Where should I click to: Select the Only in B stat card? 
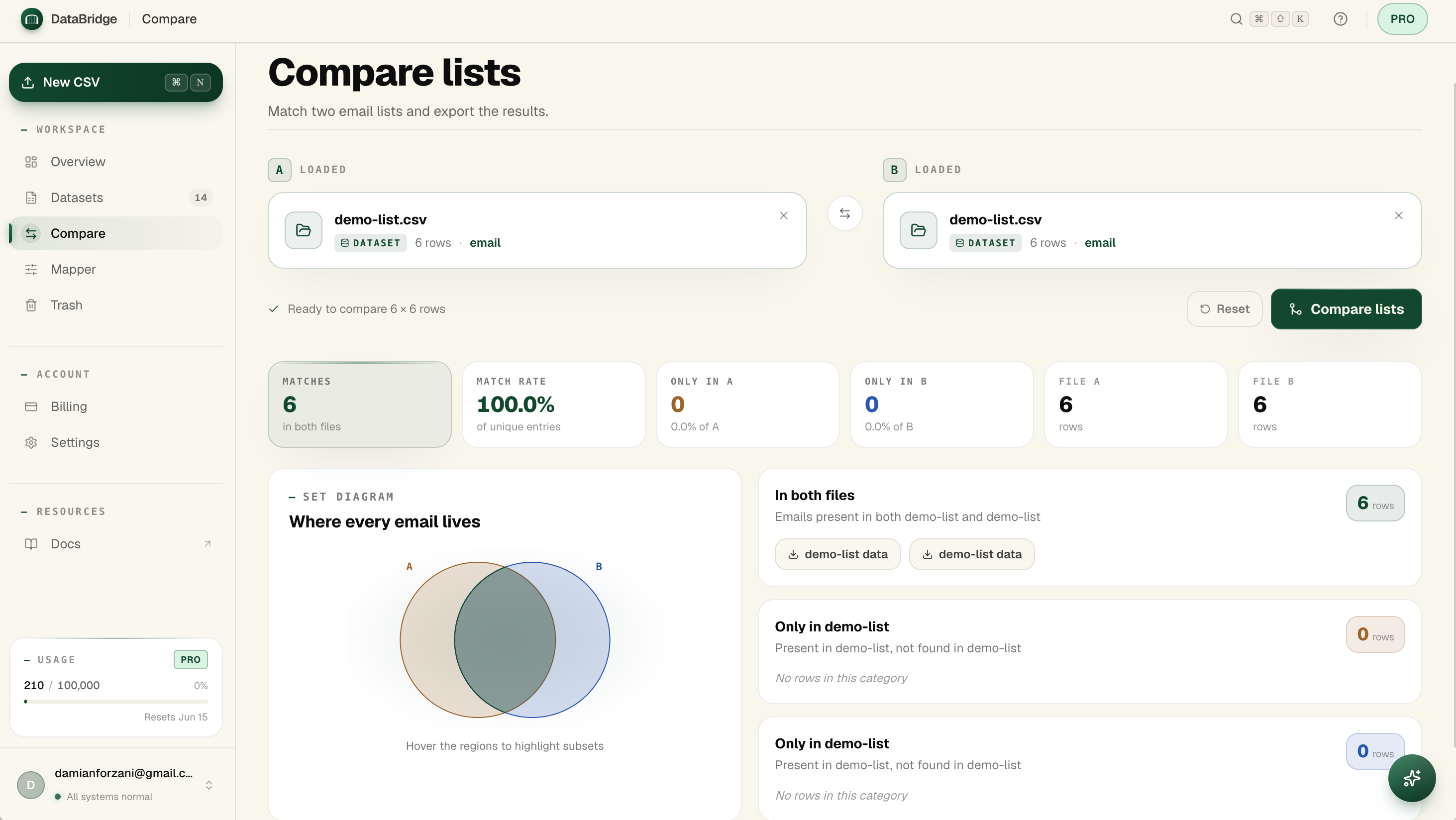[941, 405]
